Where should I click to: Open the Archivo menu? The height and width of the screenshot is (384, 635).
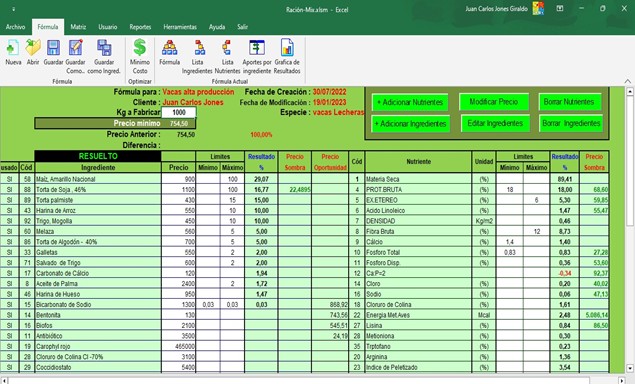[x=15, y=27]
